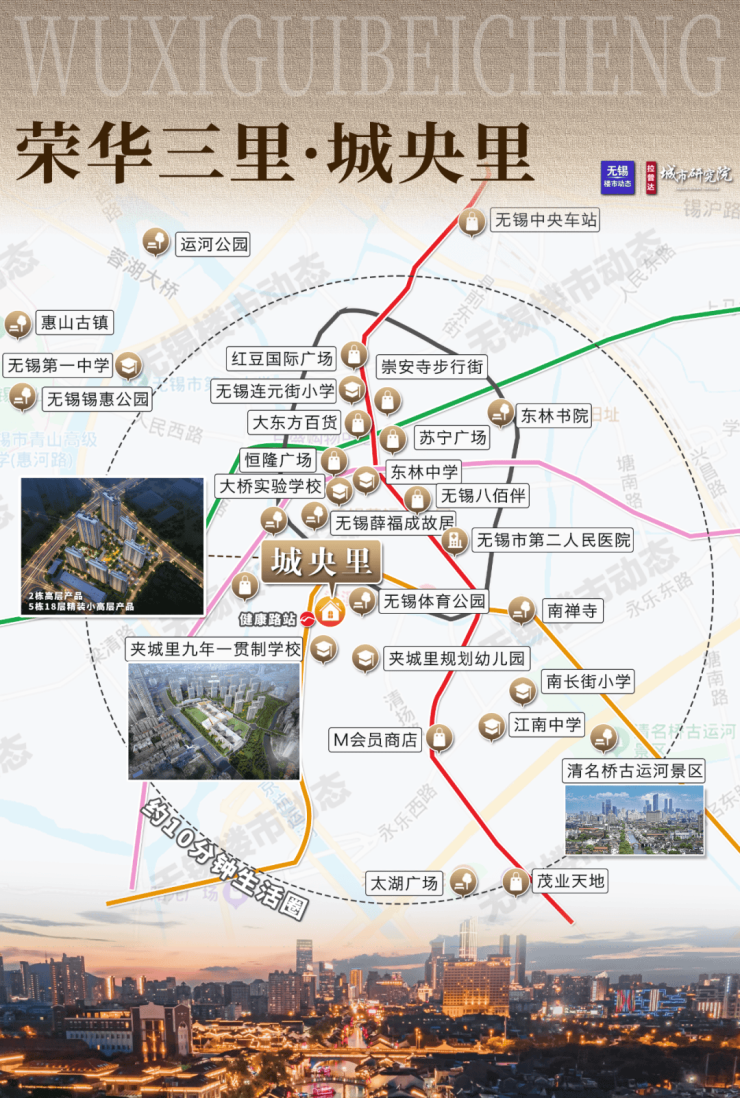Select the 恒隆广场 label
The image size is (740, 1098).
[x=277, y=460]
